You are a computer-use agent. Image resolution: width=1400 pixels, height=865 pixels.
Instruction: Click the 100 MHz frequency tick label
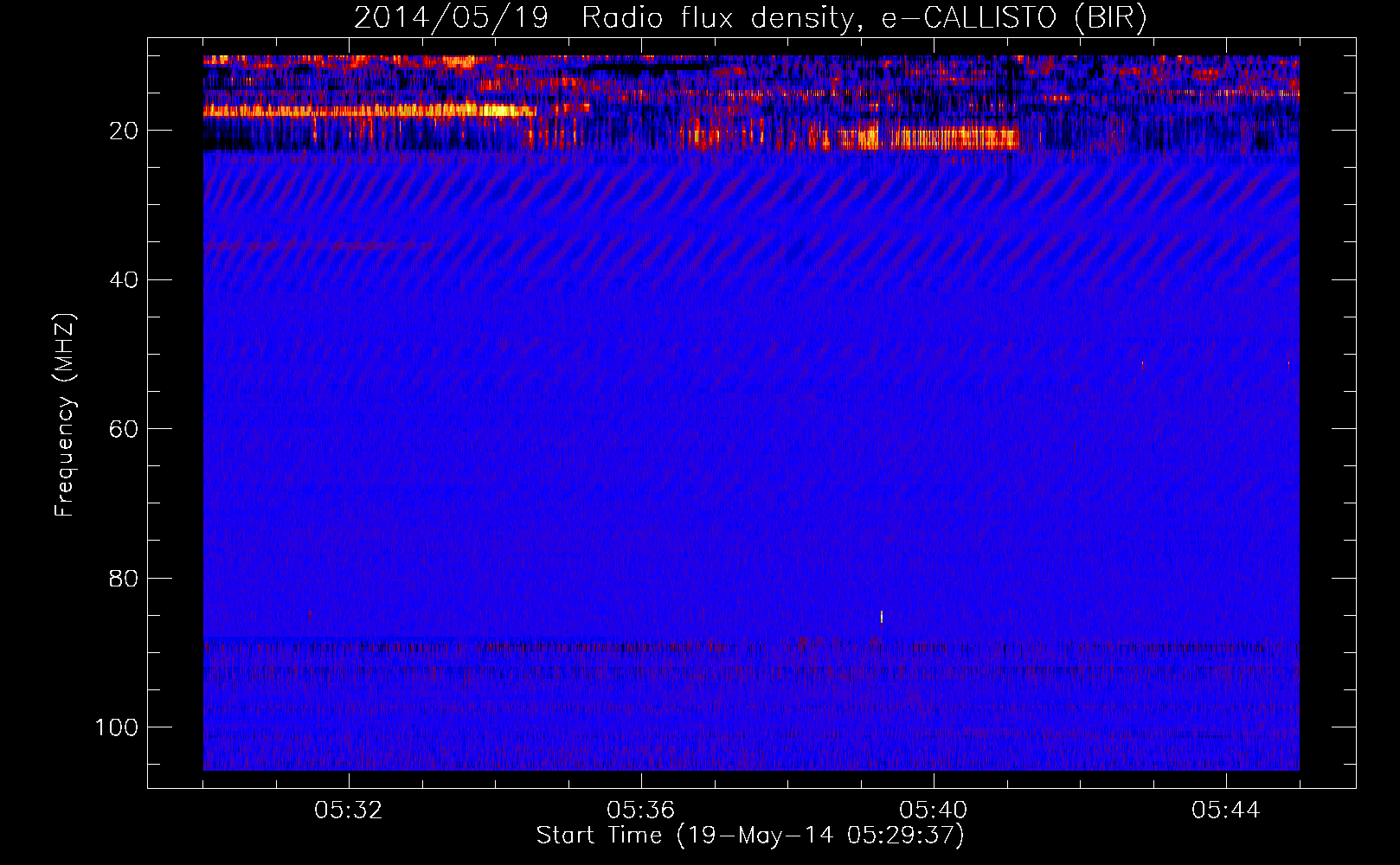tap(117, 727)
